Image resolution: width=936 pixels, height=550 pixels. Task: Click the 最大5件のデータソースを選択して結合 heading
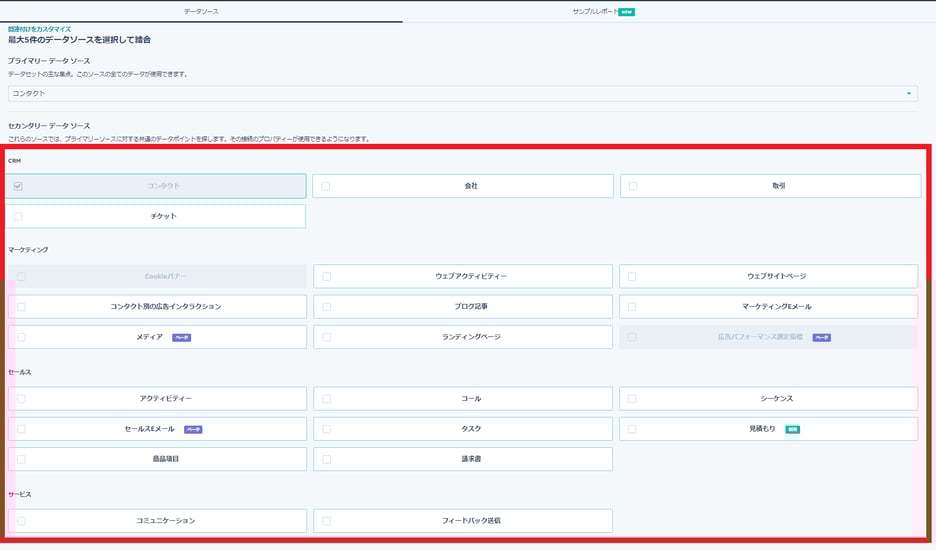tap(79, 39)
